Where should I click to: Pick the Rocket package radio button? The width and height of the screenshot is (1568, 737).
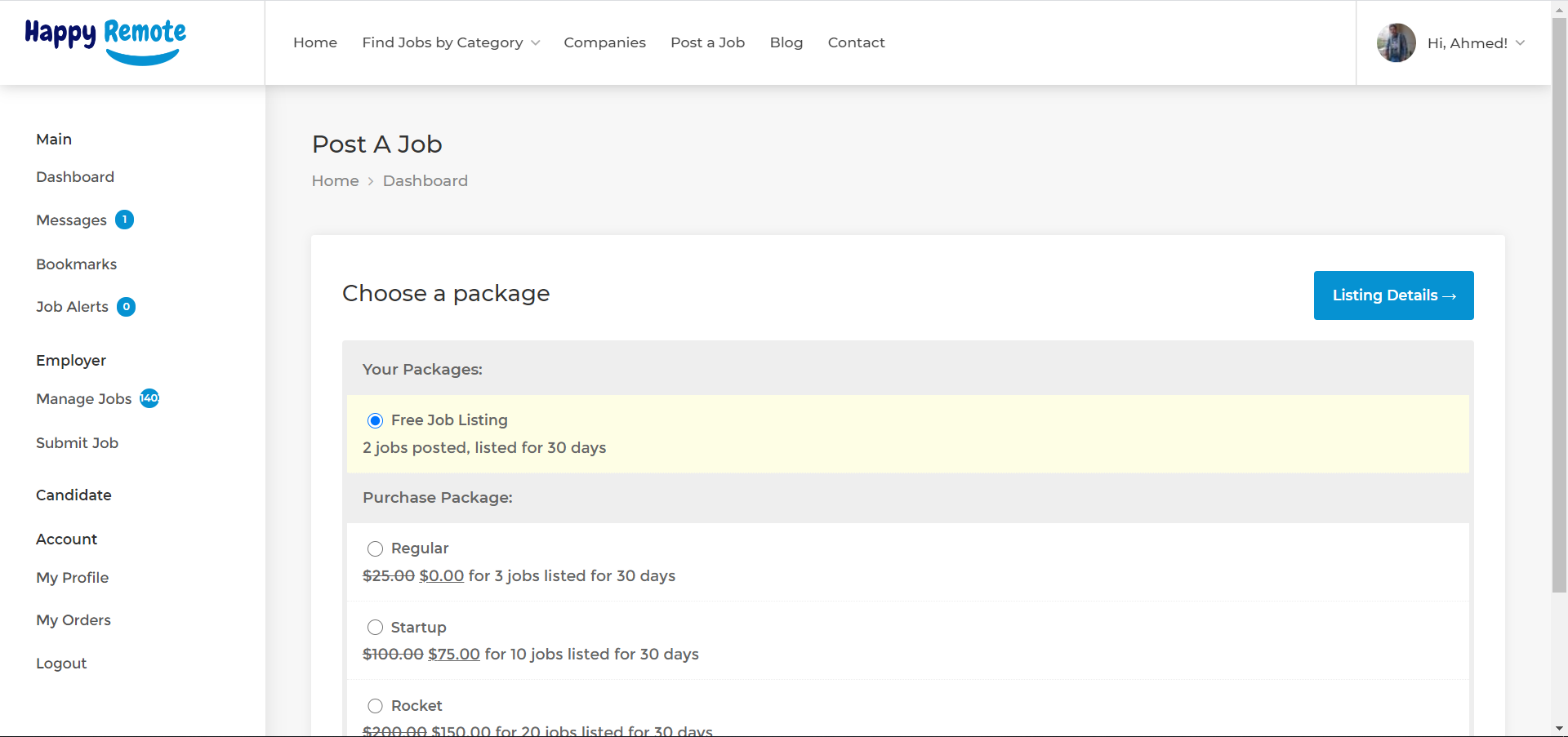[375, 706]
